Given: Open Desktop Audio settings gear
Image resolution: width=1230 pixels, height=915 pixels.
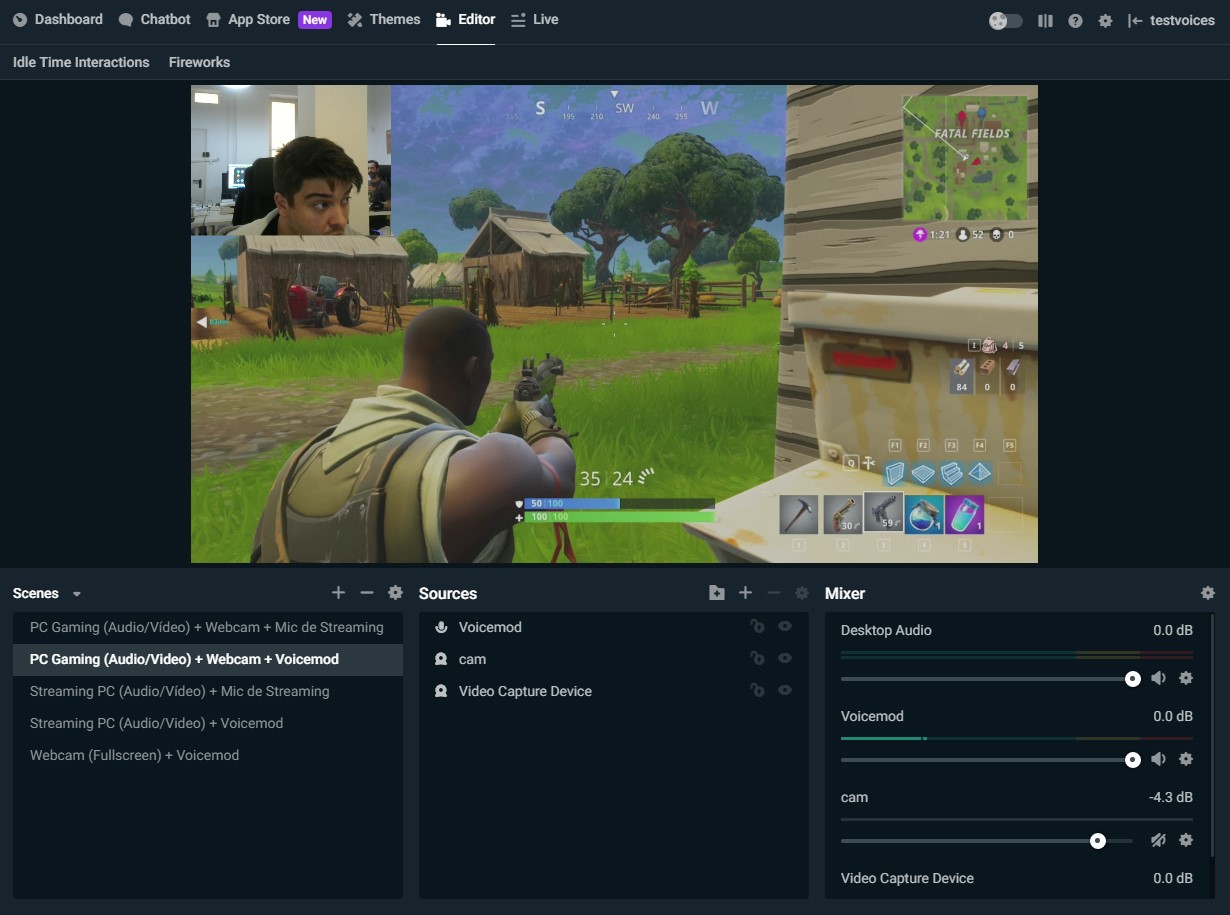Looking at the screenshot, I should coord(1186,678).
